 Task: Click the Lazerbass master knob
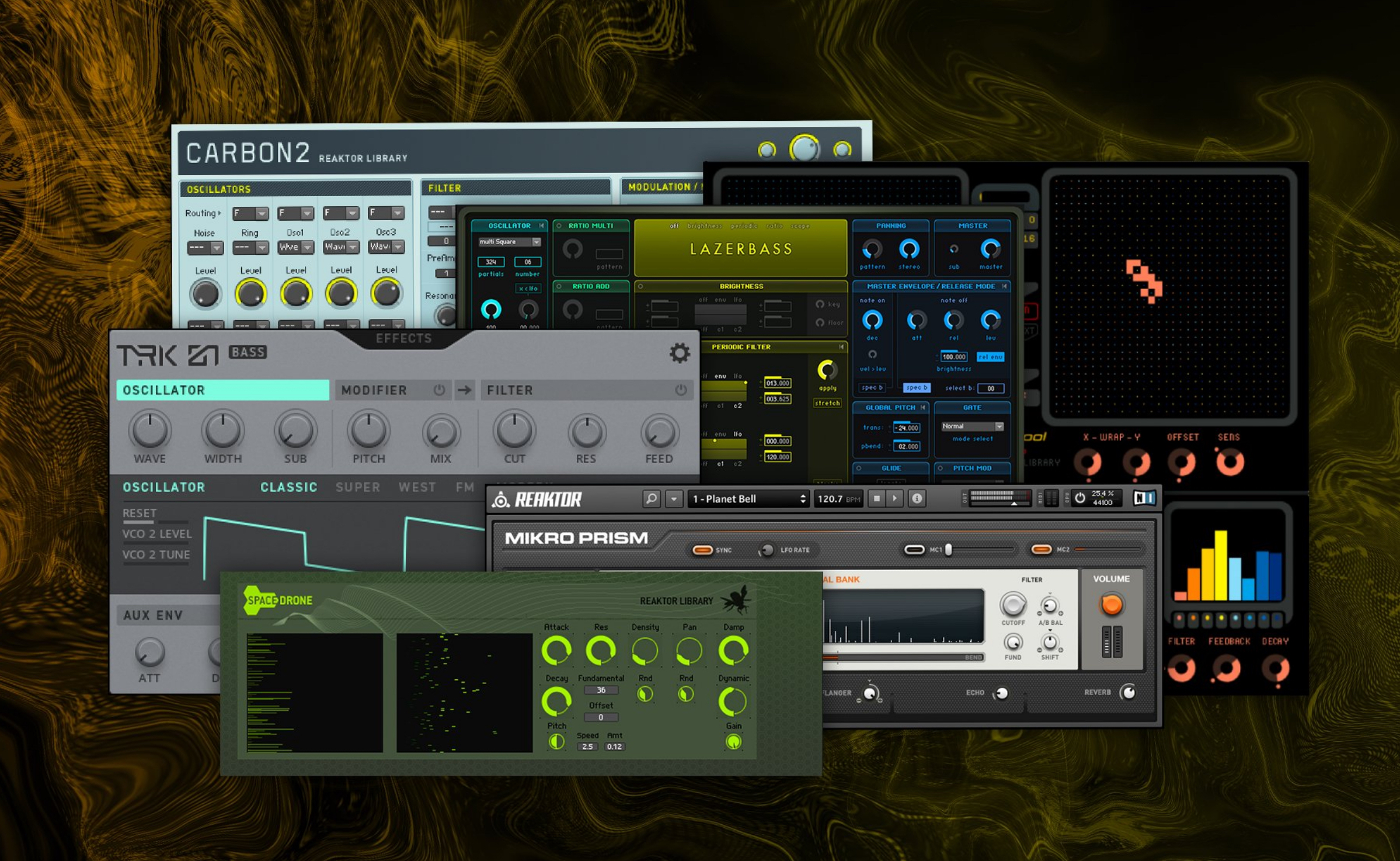(x=991, y=249)
